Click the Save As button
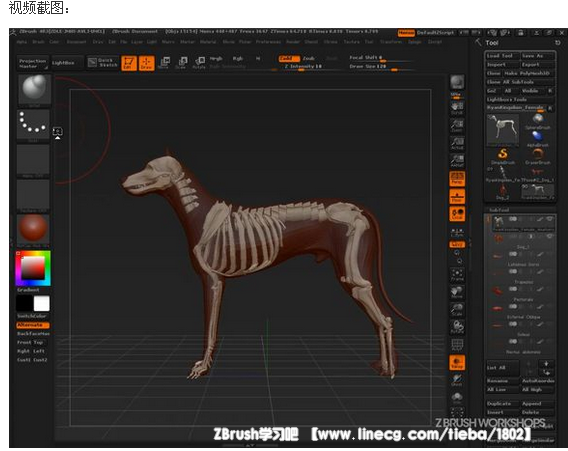Viewport: 568px width, 451px height. [538, 56]
